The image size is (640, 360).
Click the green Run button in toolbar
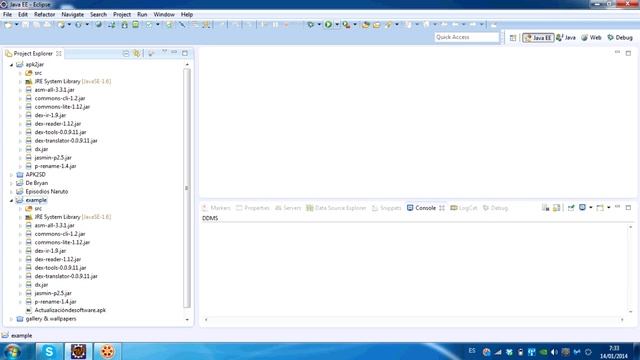pyautogui.click(x=328, y=25)
